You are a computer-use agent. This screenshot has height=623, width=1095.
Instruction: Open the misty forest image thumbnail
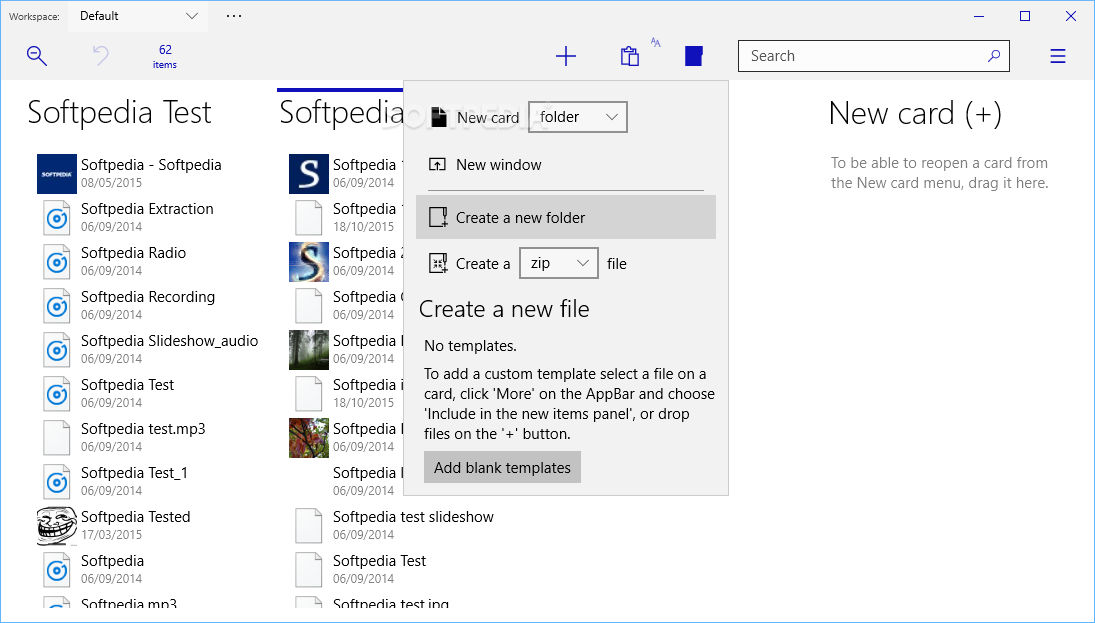[x=309, y=350]
